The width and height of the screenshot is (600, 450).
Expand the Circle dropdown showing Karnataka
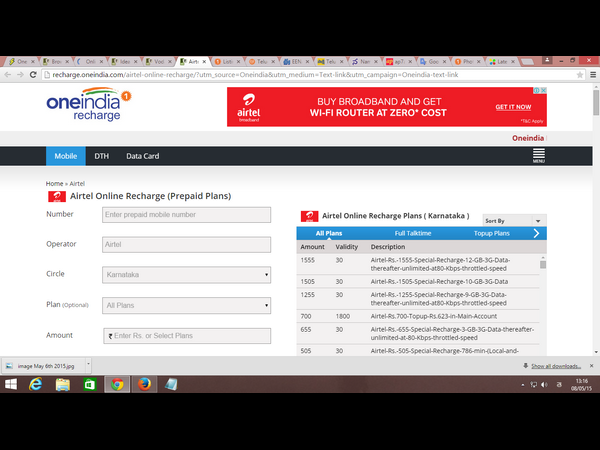pyautogui.click(x=186, y=274)
